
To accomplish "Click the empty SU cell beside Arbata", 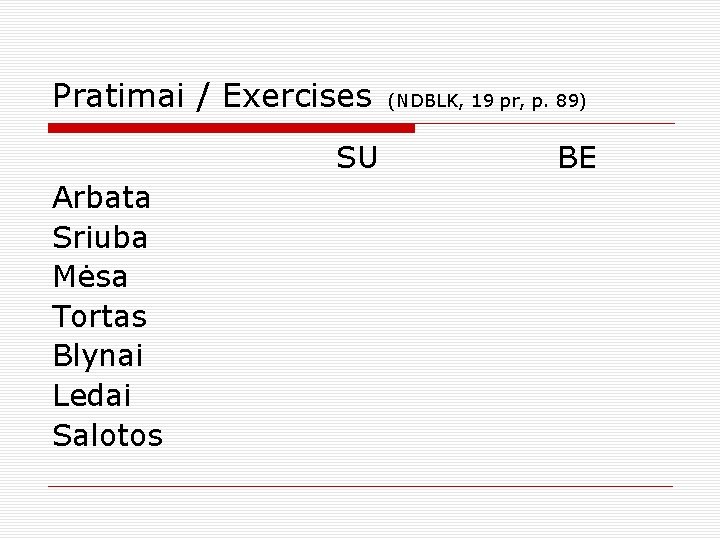I will point(357,197).
